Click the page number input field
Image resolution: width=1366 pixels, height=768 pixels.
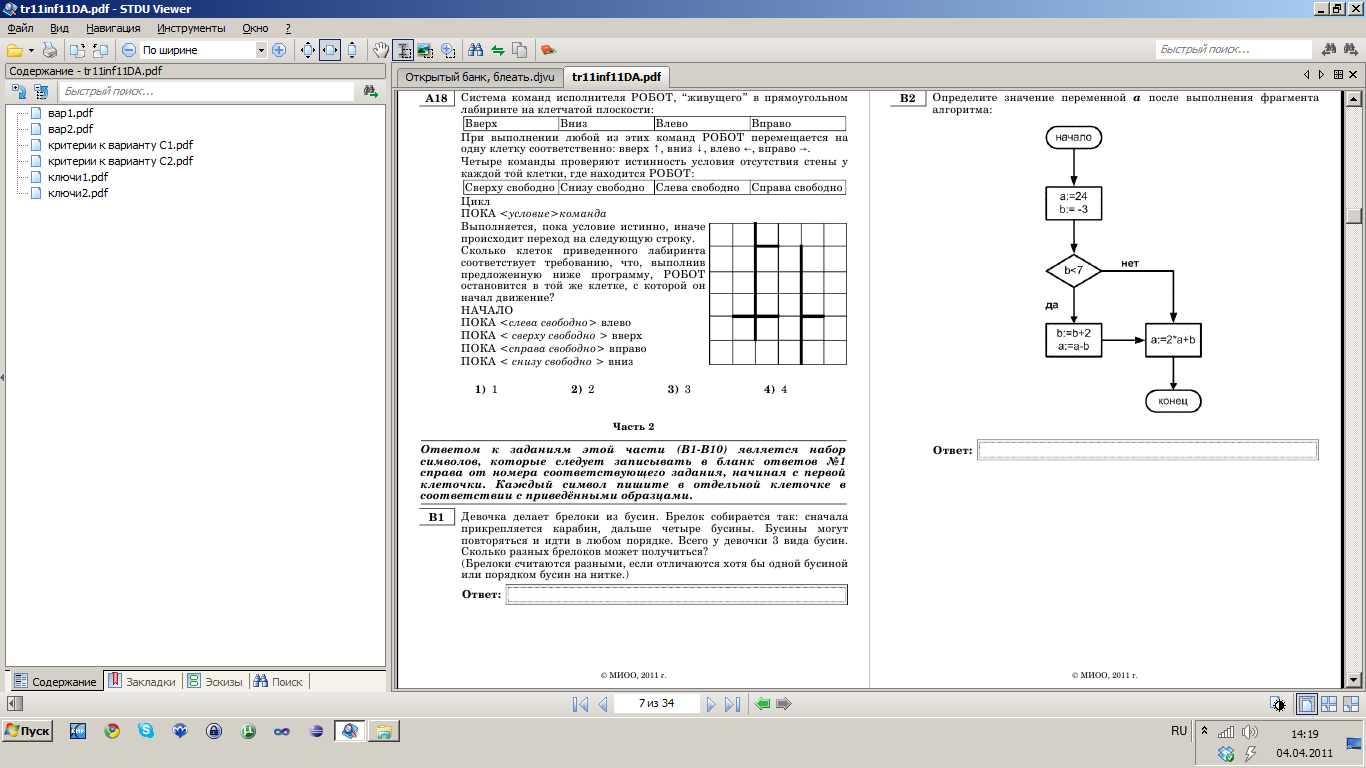(657, 704)
